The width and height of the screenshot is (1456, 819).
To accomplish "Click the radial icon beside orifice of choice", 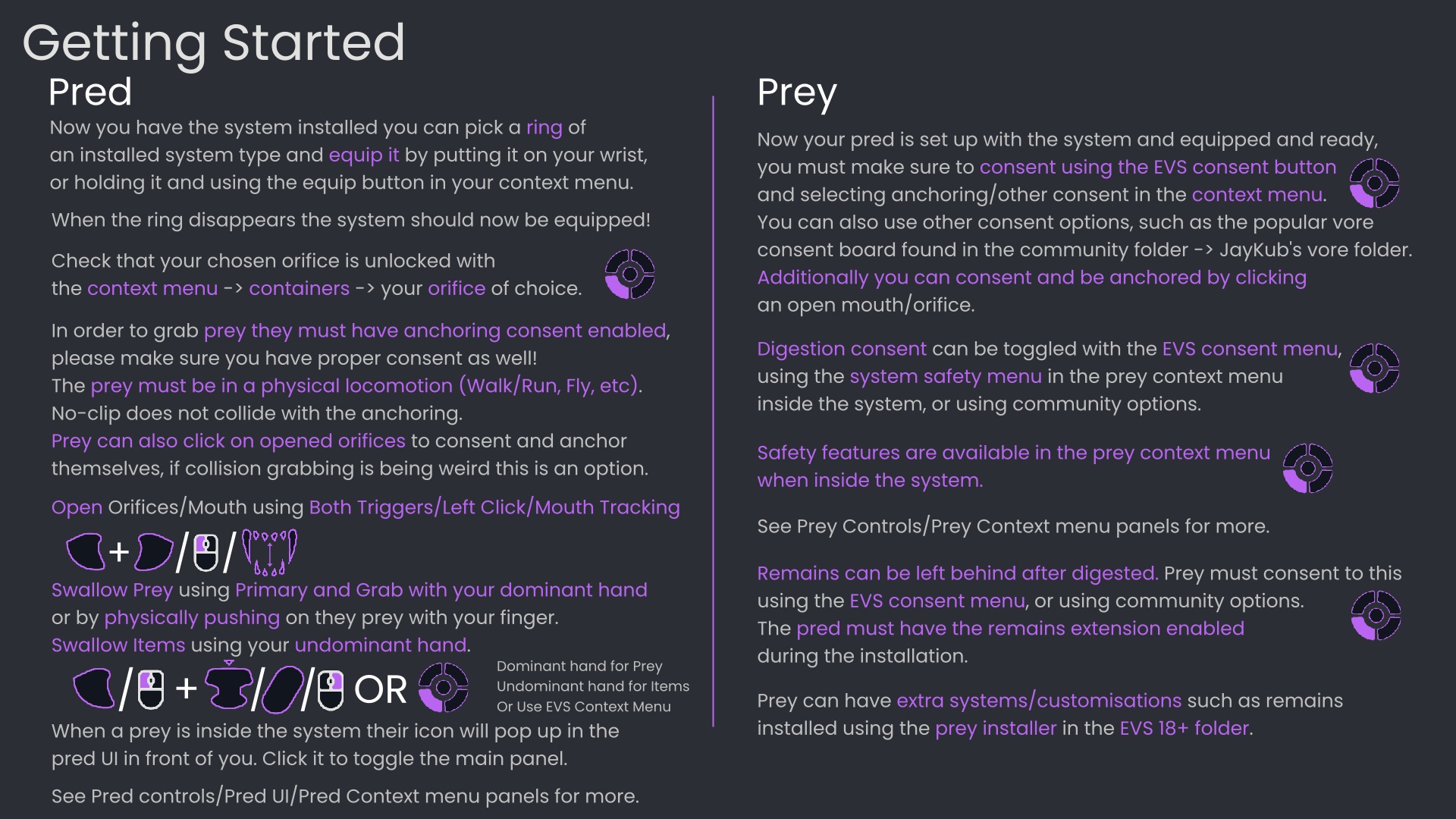I will (629, 275).
